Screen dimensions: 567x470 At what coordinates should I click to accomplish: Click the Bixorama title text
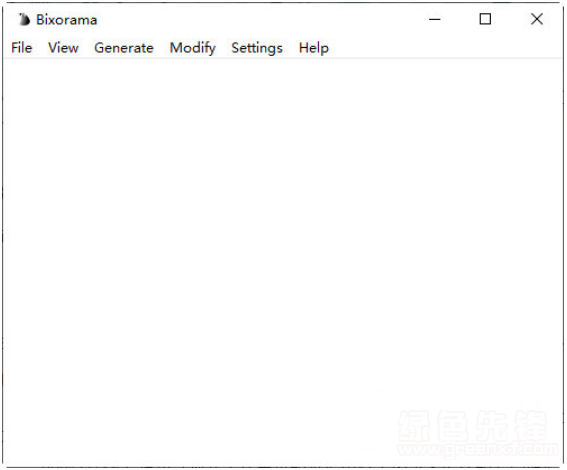coord(67,20)
